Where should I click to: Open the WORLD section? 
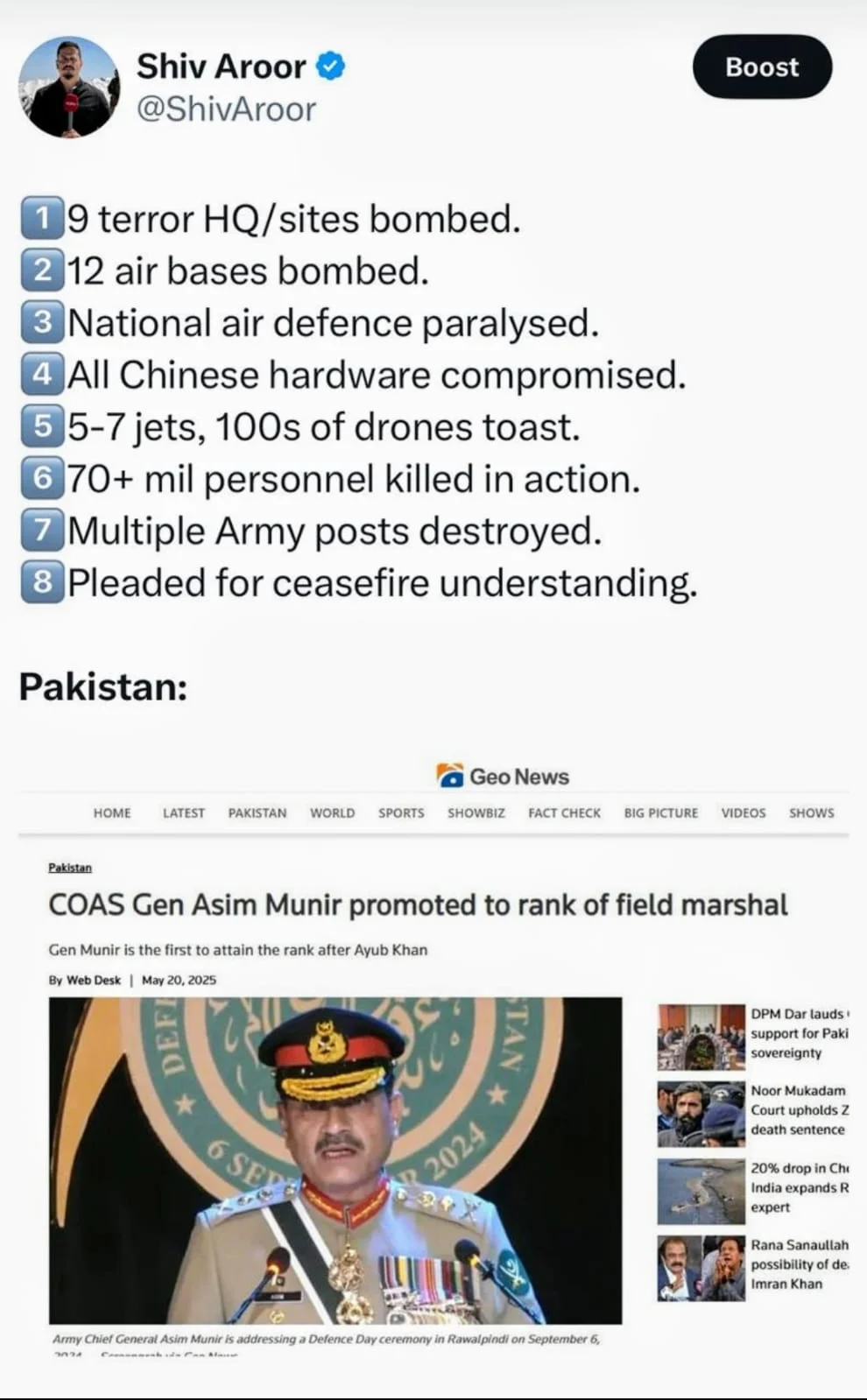(x=333, y=813)
